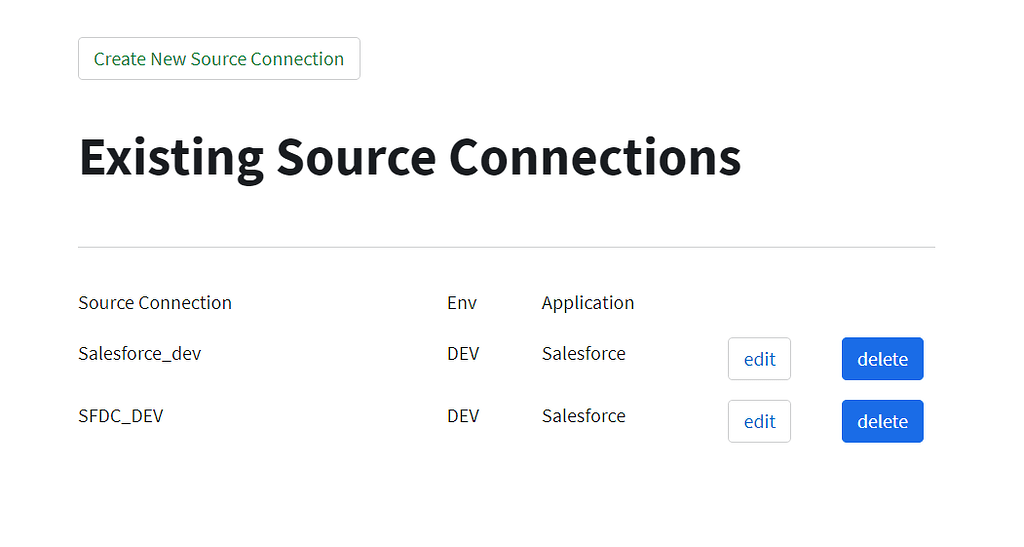Edit the Salesforce_dev source connection
Image resolution: width=1024 pixels, height=547 pixels.
click(759, 359)
